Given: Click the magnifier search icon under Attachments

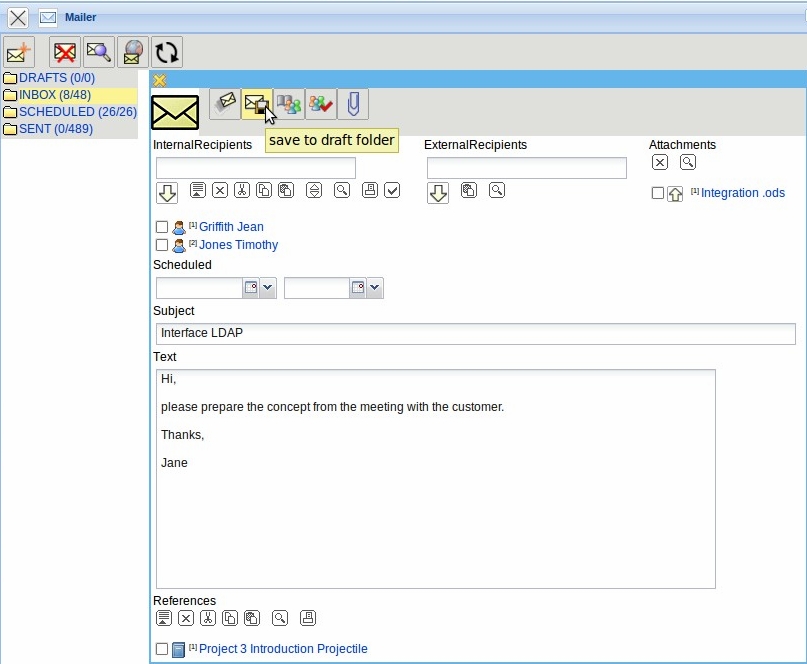Looking at the screenshot, I should [687, 162].
